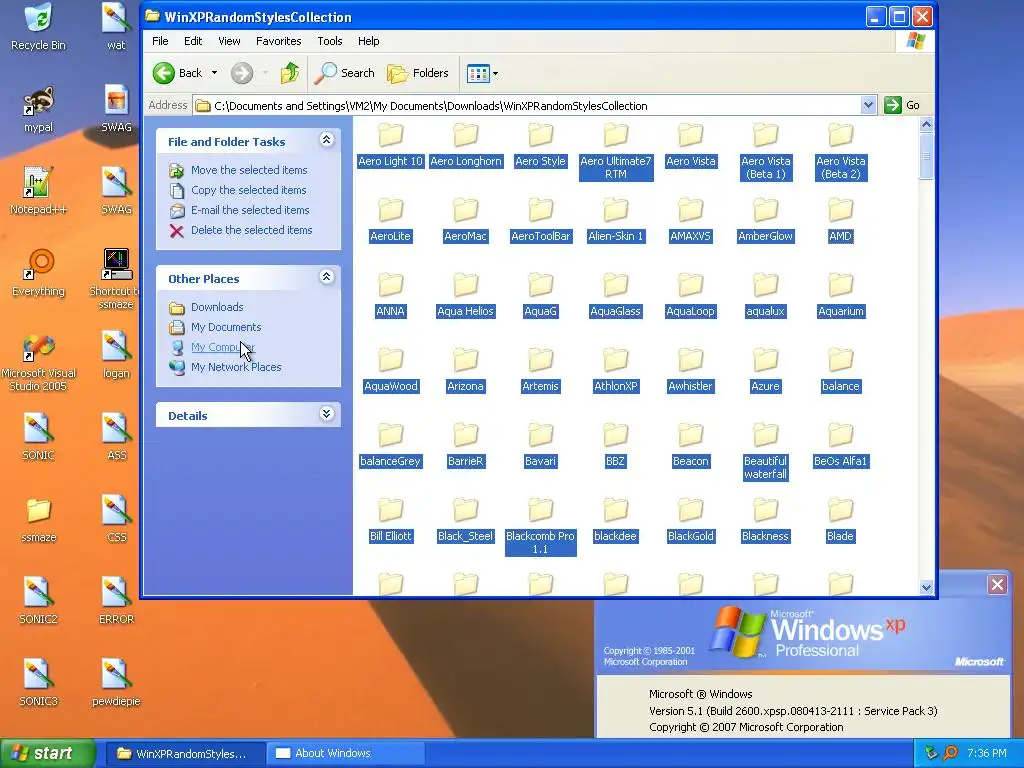Viewport: 1024px width, 768px height.
Task: Select the AquaGlass folder
Action: pos(616,295)
